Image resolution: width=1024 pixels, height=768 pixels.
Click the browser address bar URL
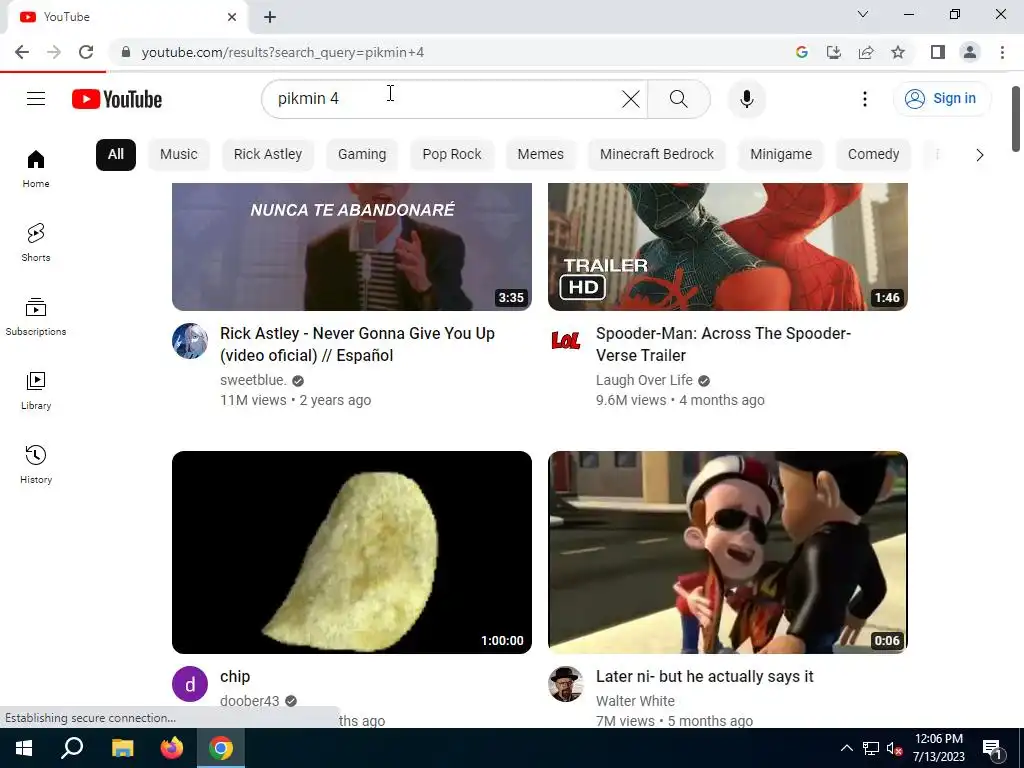[x=283, y=52]
